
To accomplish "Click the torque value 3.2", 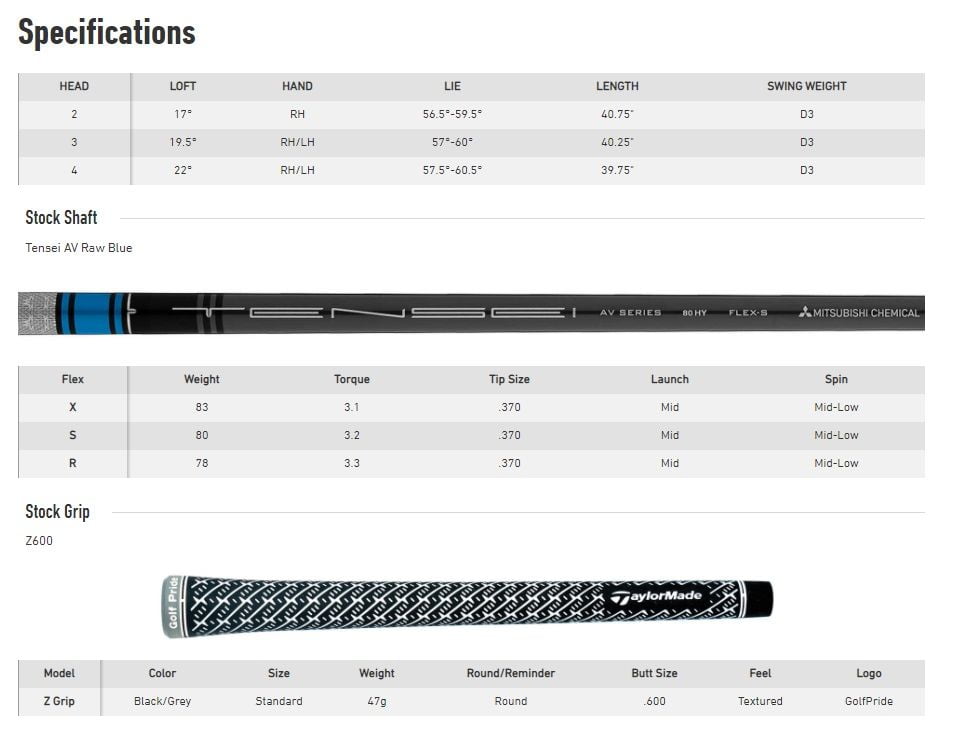I will click(x=351, y=435).
